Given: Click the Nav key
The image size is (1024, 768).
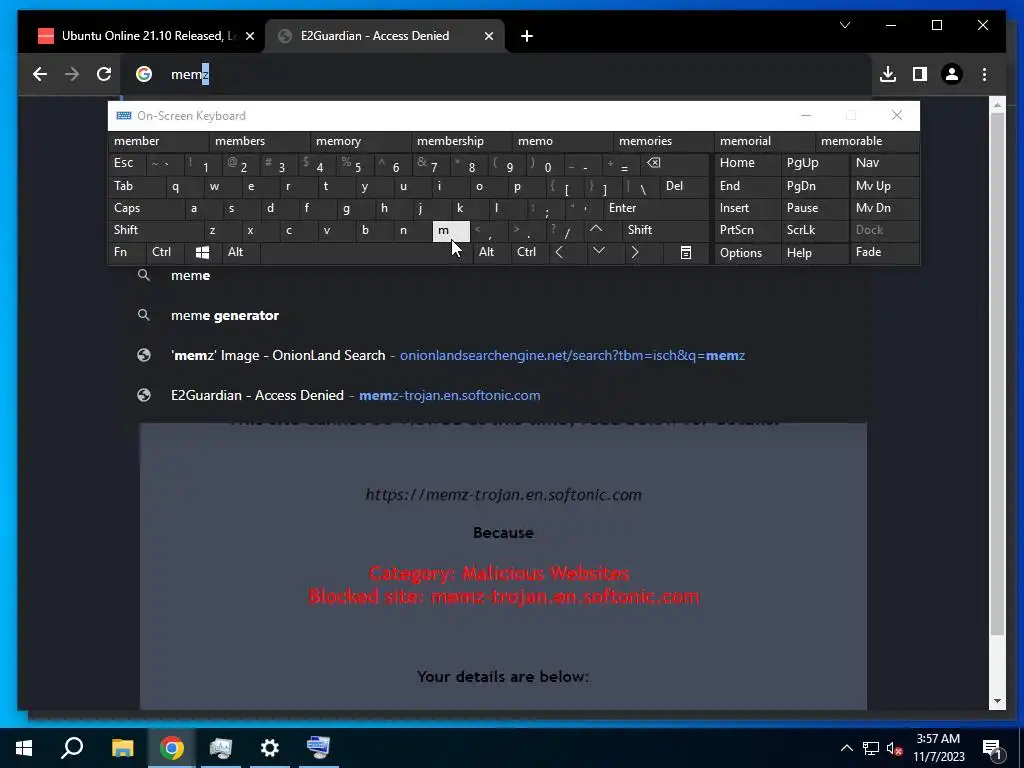Looking at the screenshot, I should pos(884,163).
